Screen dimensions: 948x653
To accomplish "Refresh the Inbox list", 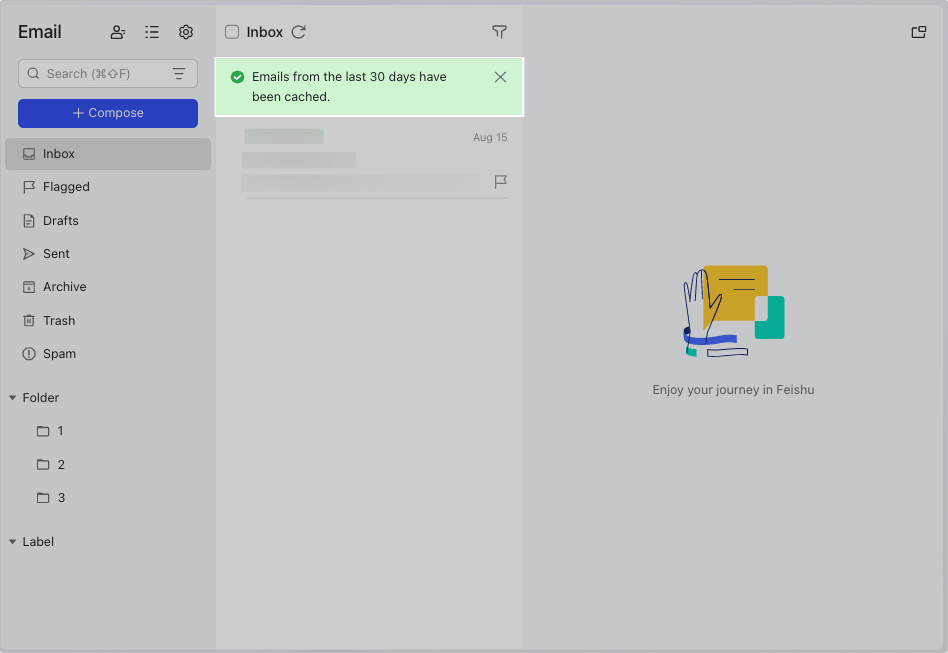I will 299,32.
